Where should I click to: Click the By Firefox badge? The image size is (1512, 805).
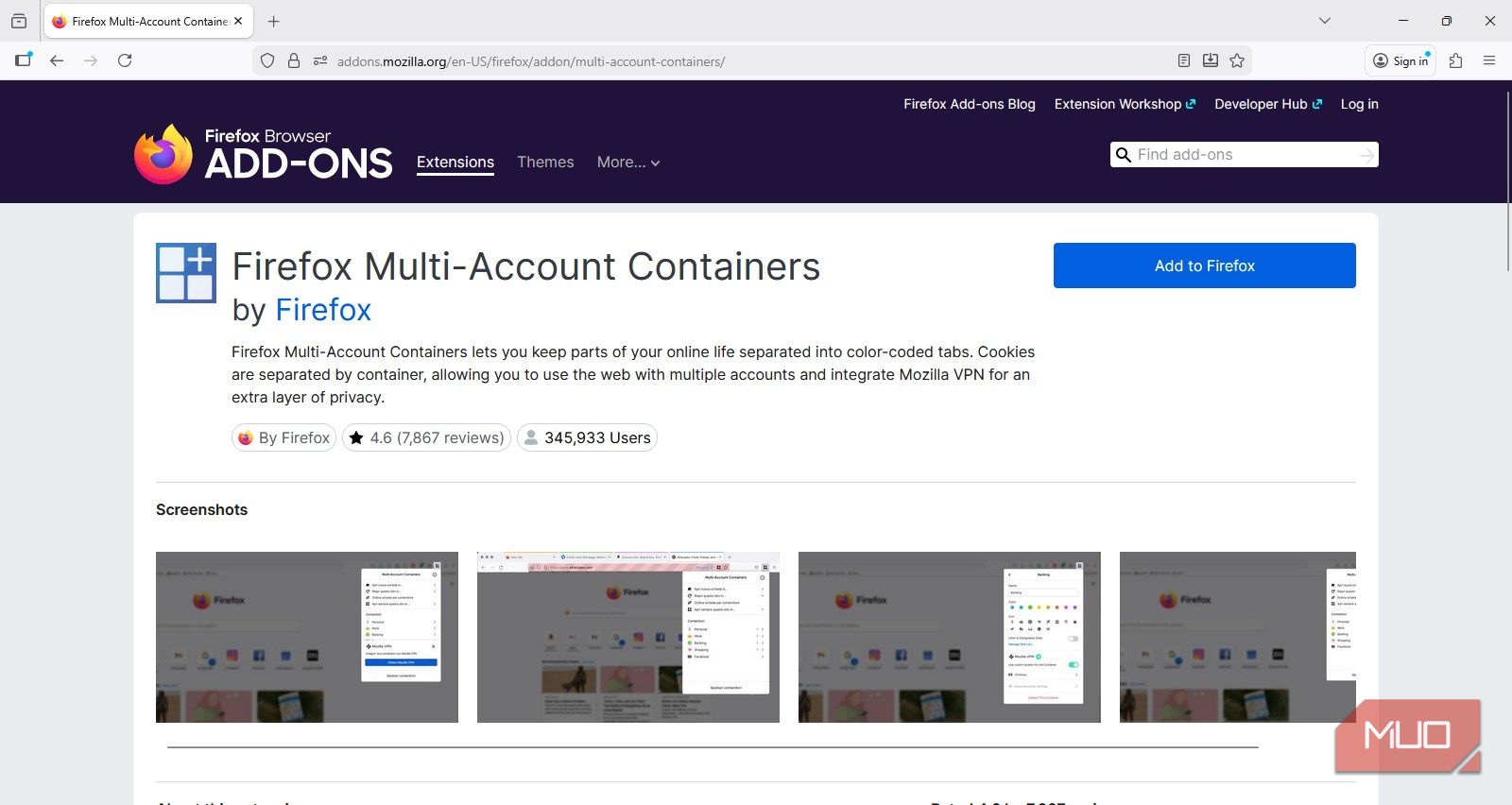[x=283, y=437]
